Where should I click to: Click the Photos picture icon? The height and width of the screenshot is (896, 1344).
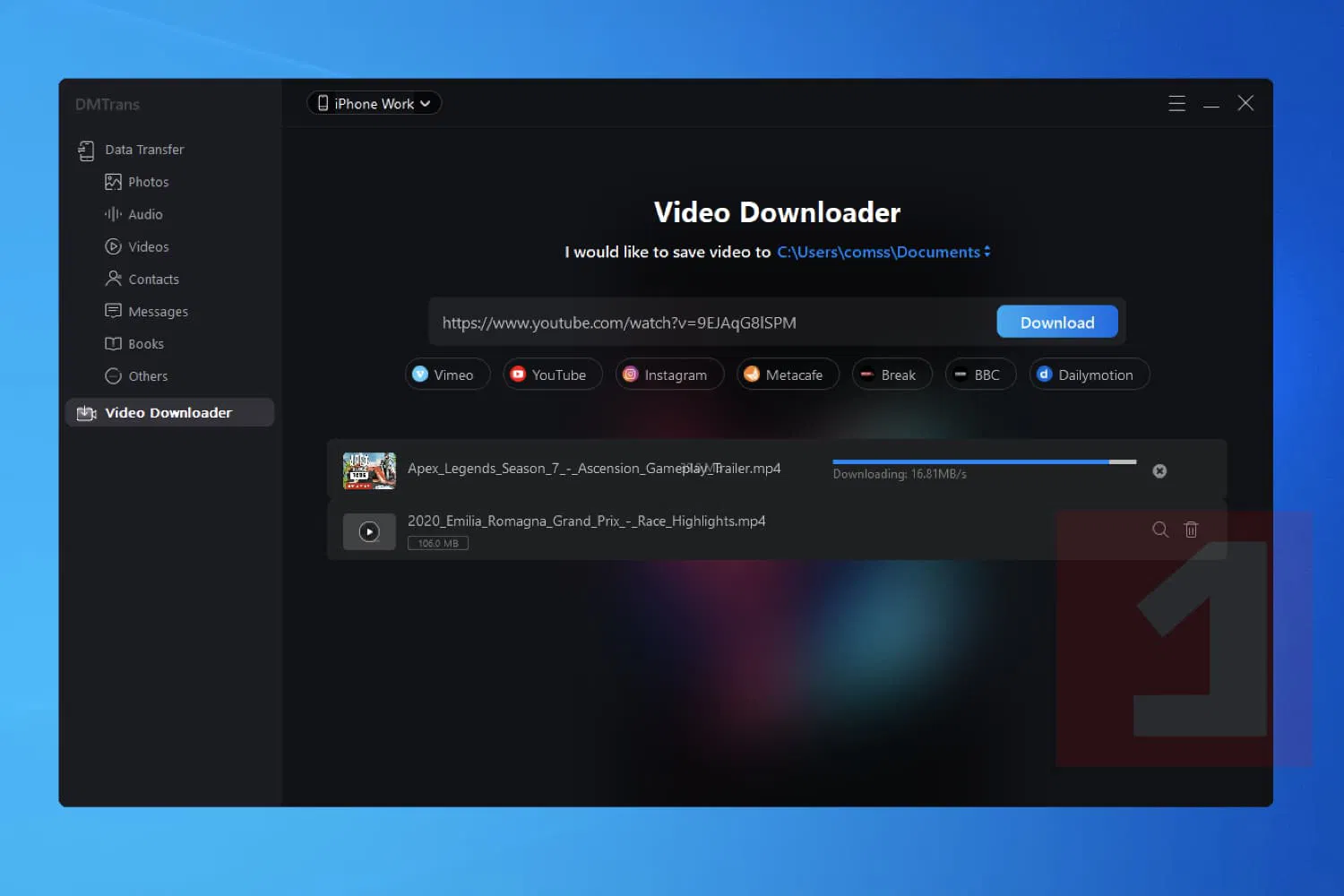coord(113,182)
